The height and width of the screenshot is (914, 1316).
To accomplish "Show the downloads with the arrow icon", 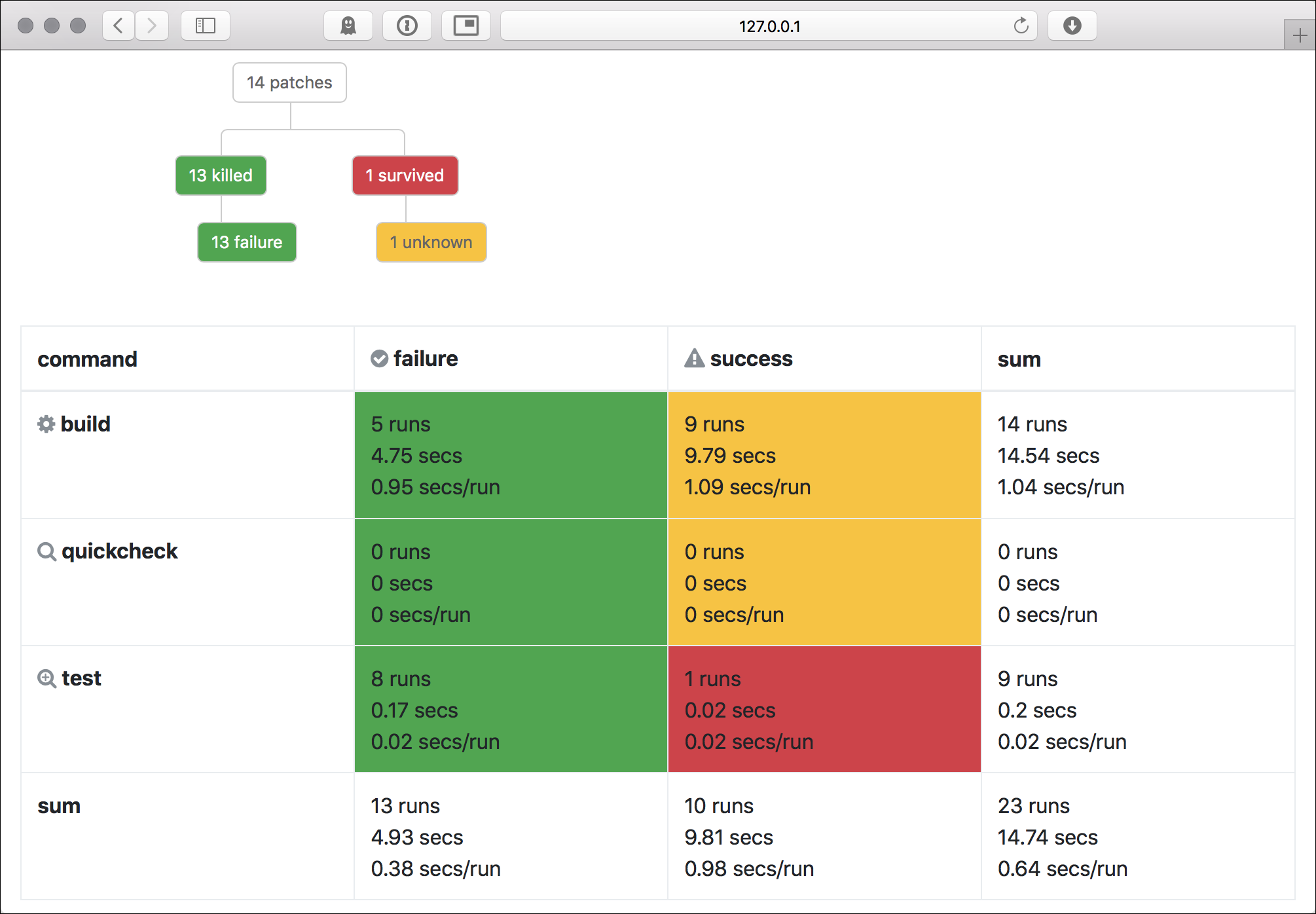I will click(1072, 26).
